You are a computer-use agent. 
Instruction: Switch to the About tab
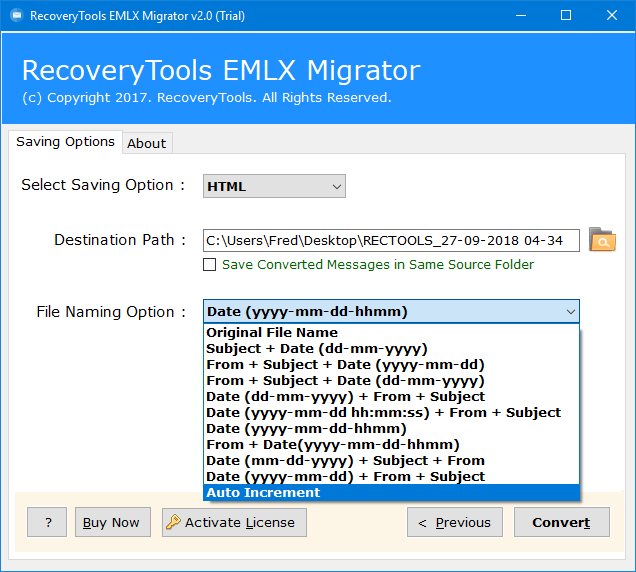tap(147, 143)
